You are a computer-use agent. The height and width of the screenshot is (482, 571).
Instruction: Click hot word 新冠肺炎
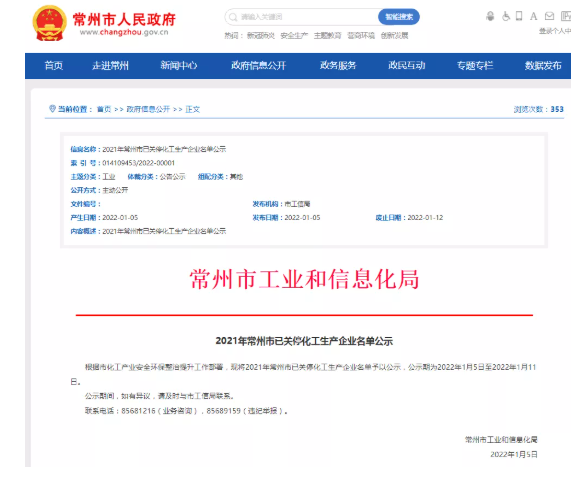pyautogui.click(x=260, y=36)
